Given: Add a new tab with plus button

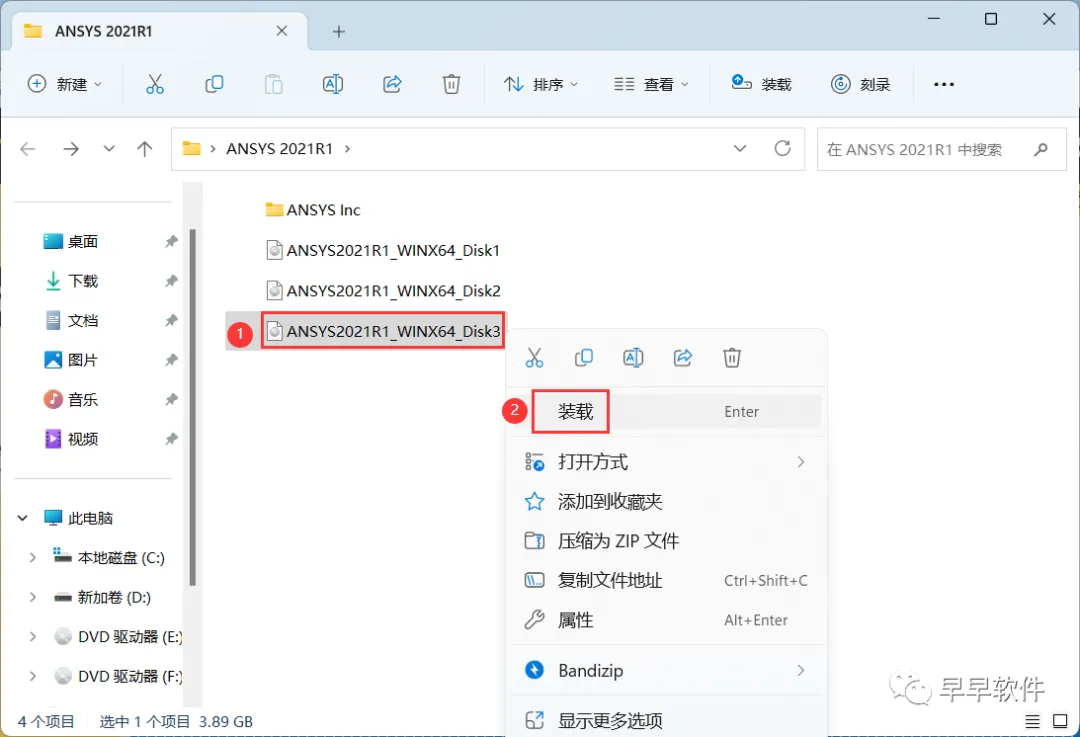Looking at the screenshot, I should [x=338, y=32].
